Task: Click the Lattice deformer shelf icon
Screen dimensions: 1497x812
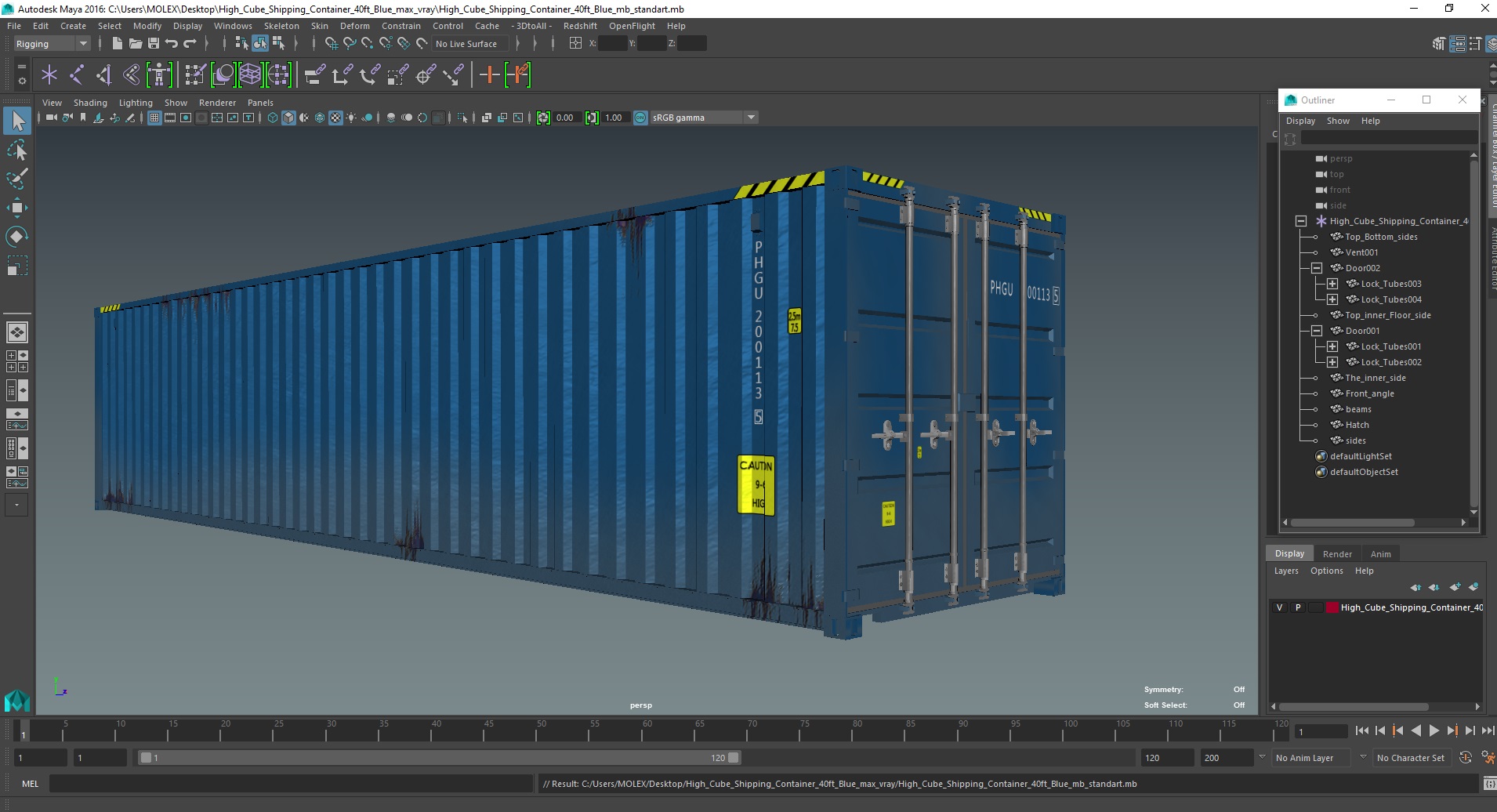Action: click(x=250, y=75)
